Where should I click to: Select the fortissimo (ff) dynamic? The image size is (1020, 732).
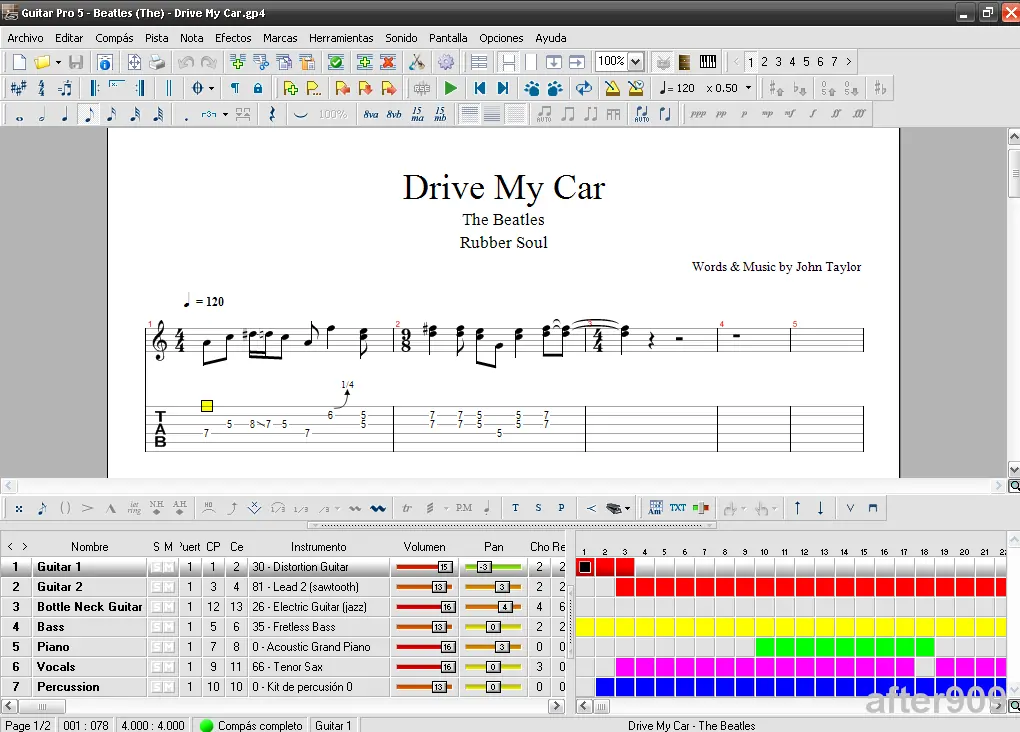click(x=835, y=115)
